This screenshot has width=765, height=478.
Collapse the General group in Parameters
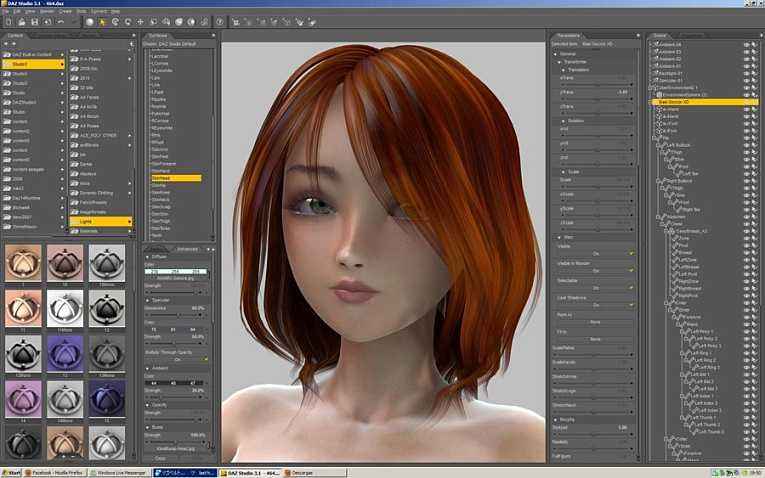[x=555, y=54]
